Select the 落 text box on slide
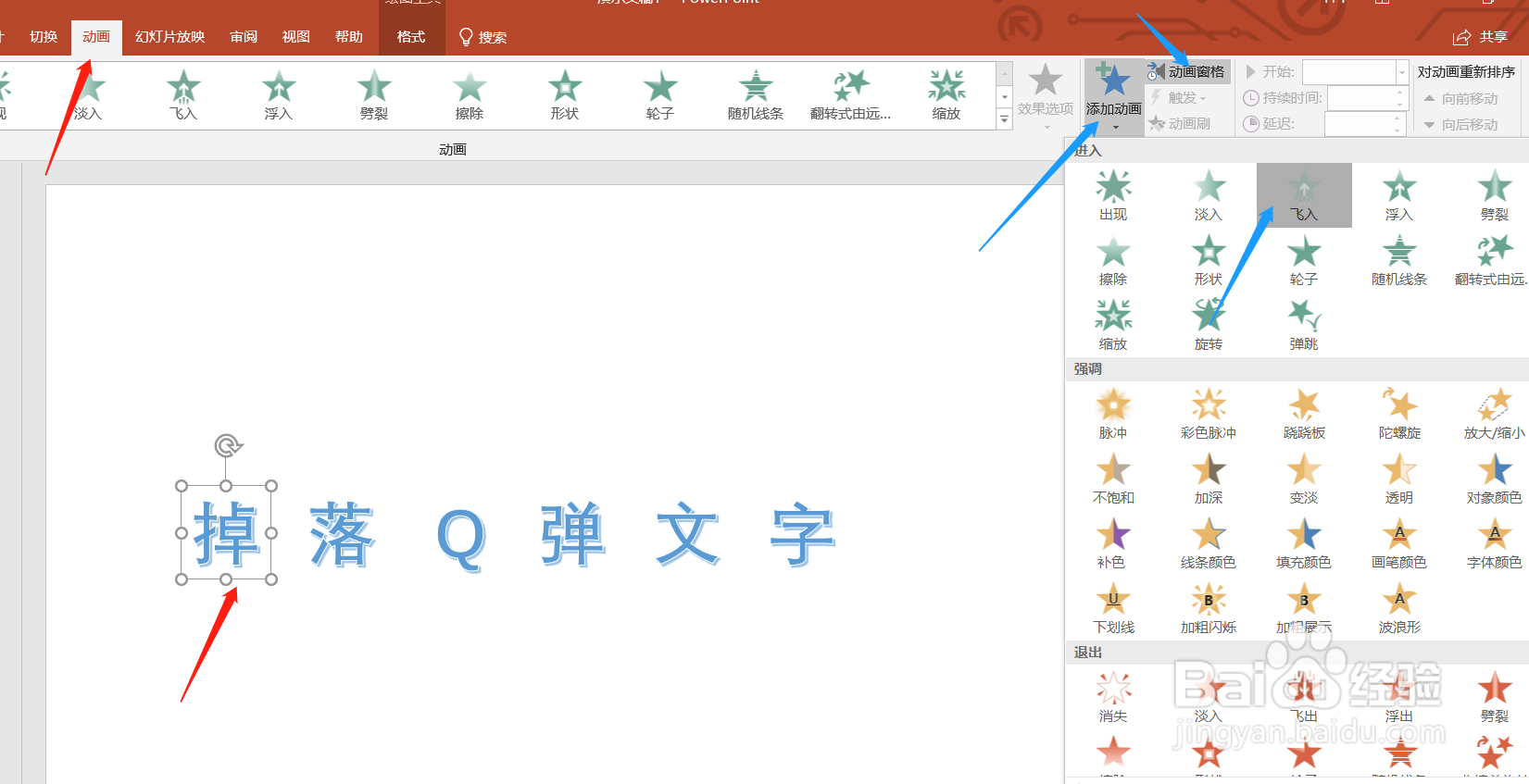This screenshot has width=1529, height=784. 342,535
